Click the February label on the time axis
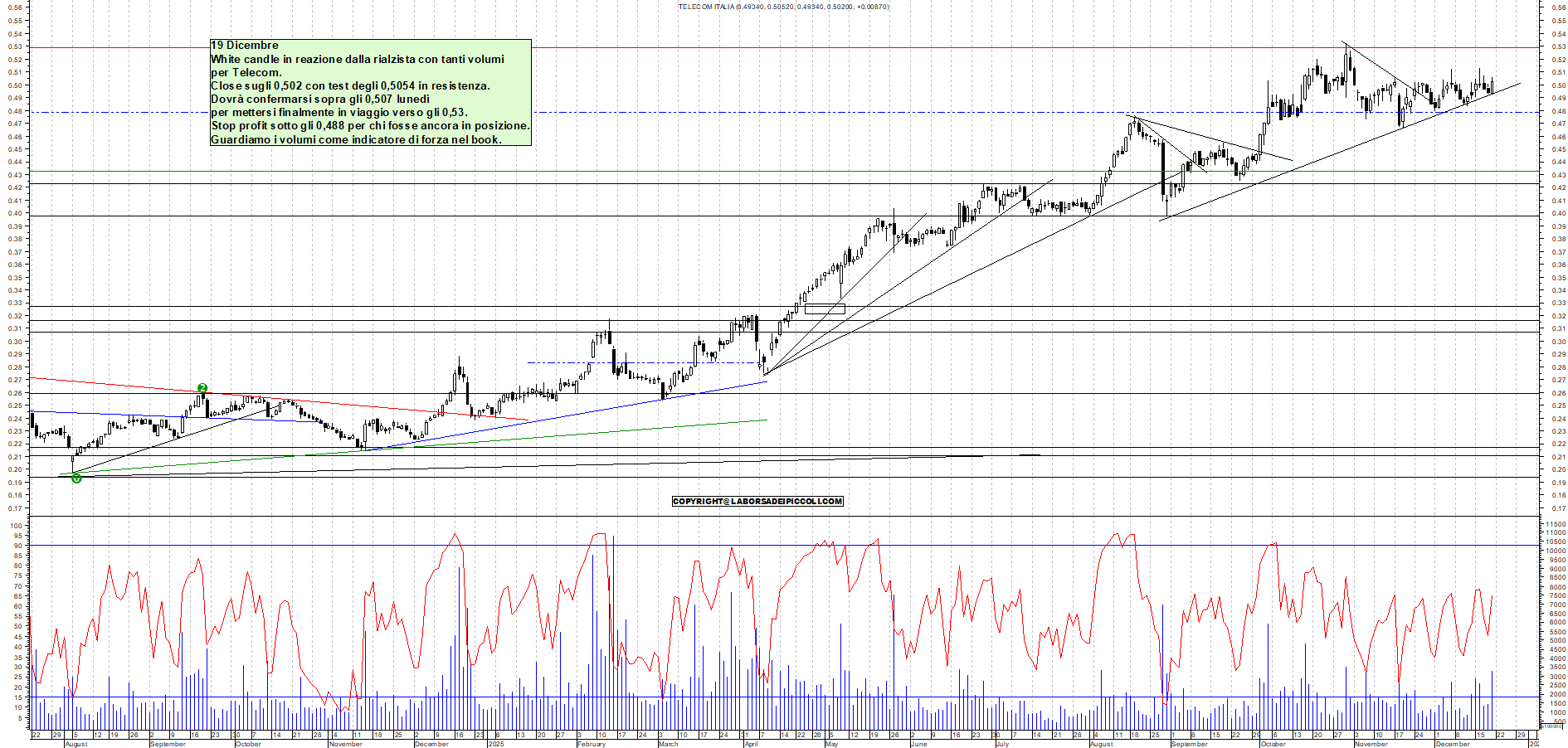Image resolution: width=1568 pixels, height=748 pixels. pyautogui.click(x=591, y=744)
